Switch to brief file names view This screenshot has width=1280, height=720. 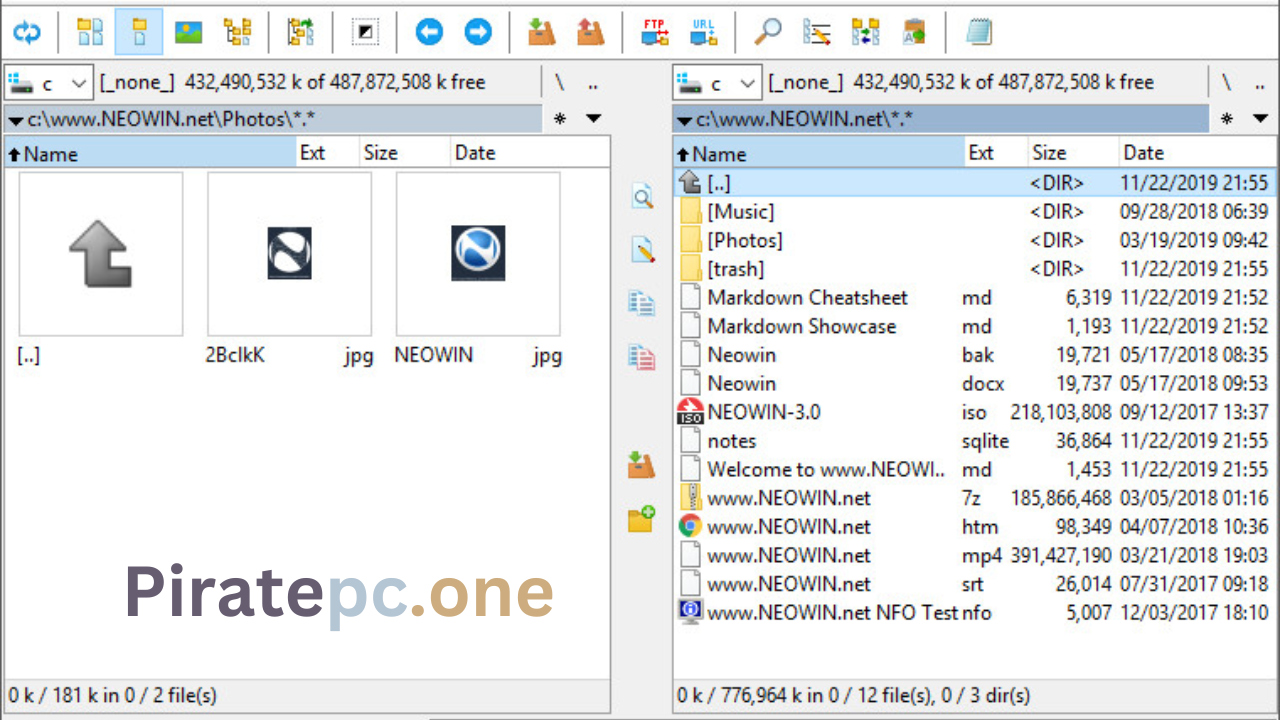tap(90, 33)
